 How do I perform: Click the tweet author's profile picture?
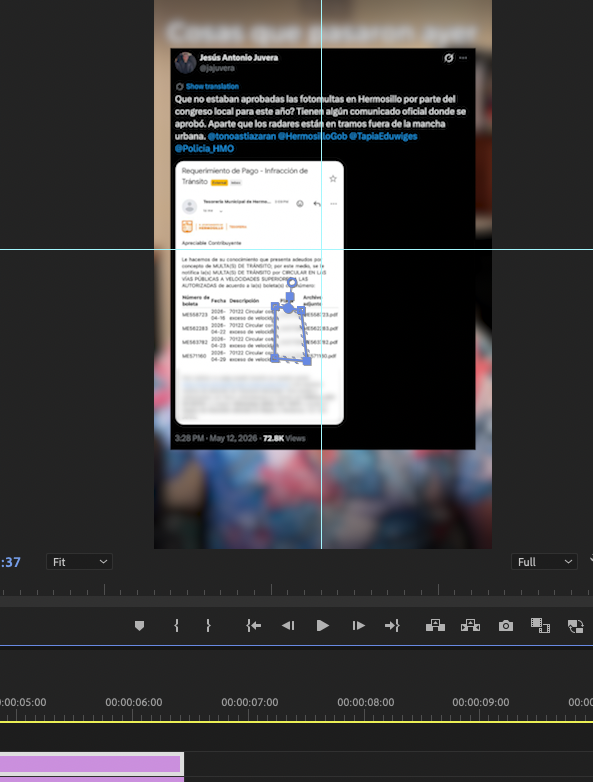pyautogui.click(x=185, y=62)
